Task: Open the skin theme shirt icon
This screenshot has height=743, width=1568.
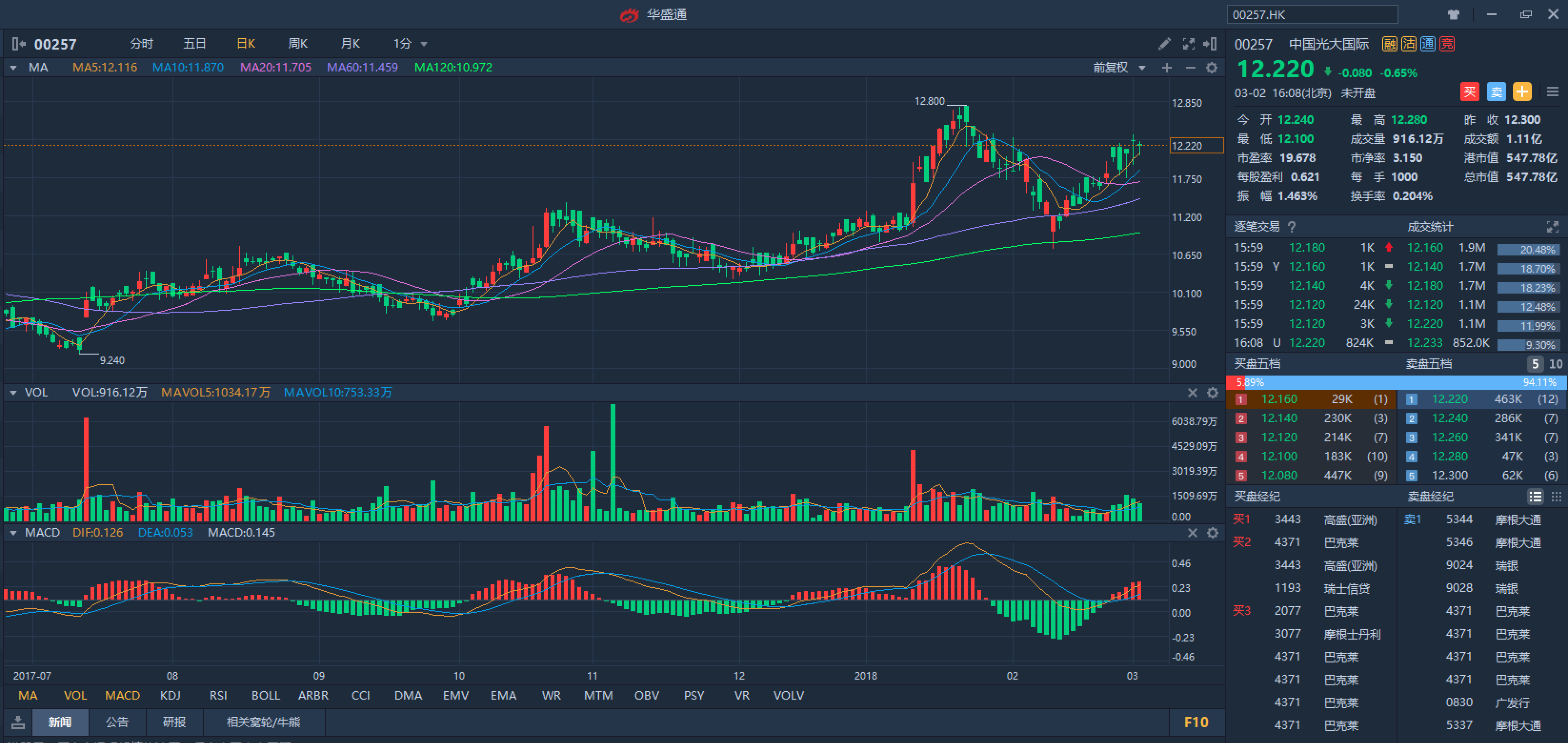Action: [1453, 15]
